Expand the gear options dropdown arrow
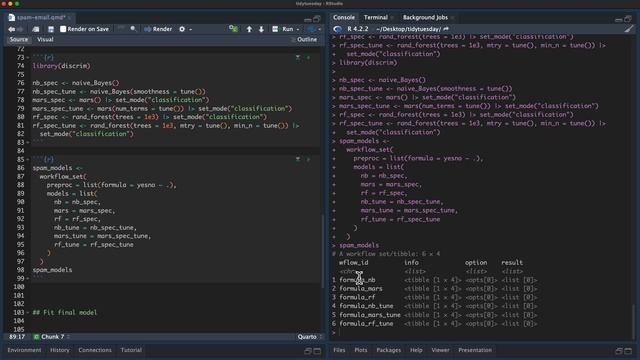 click(191, 29)
